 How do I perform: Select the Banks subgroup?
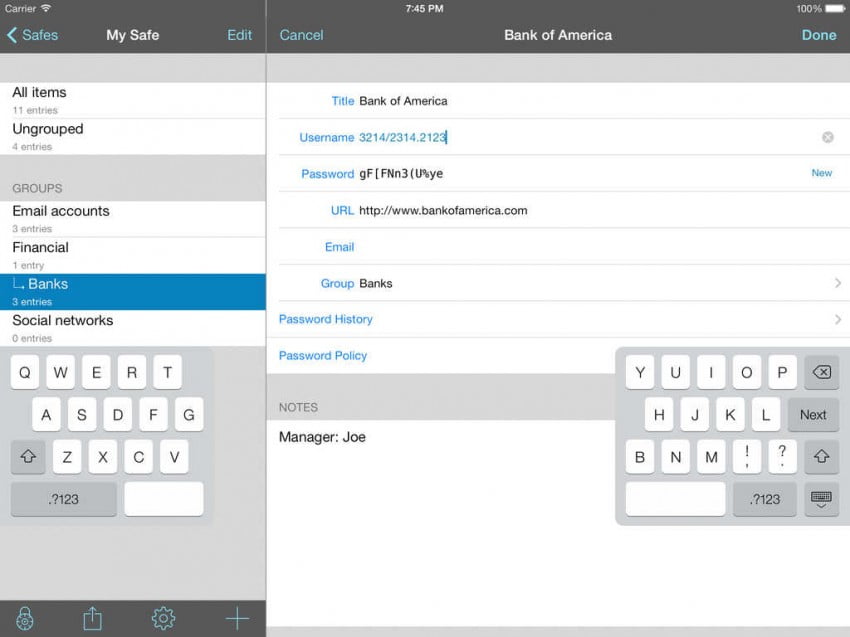133,292
